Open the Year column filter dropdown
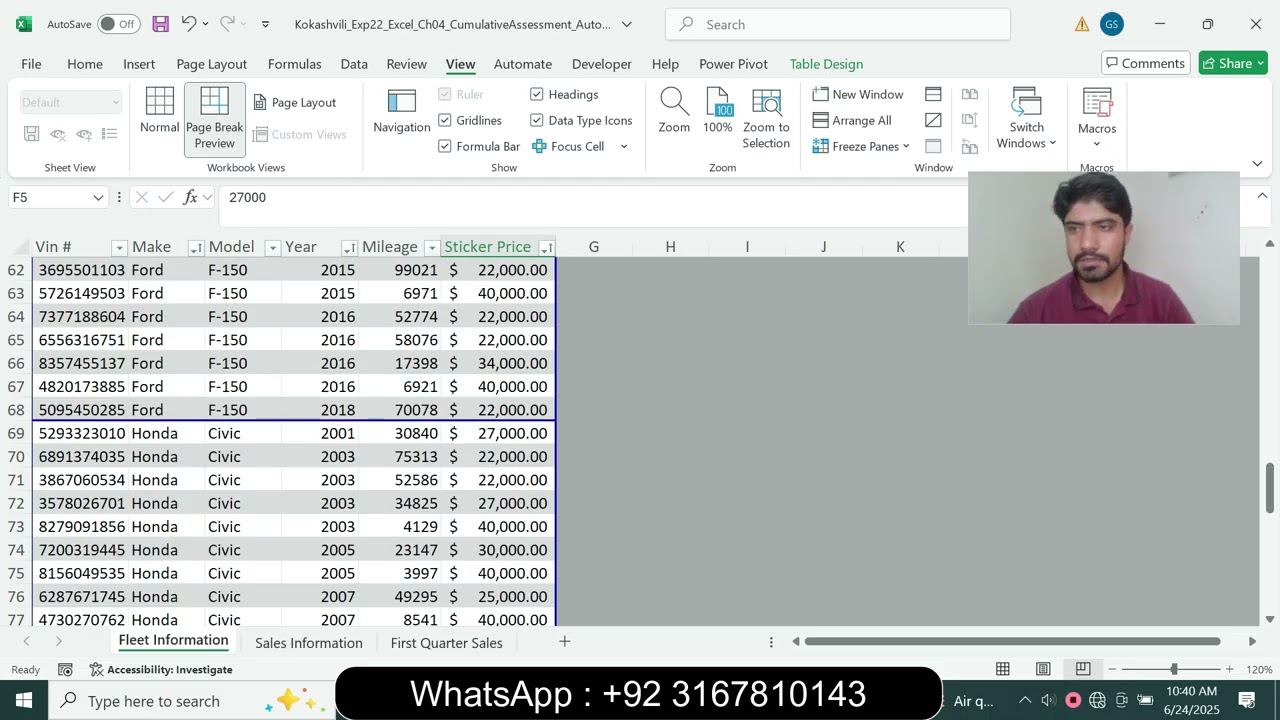The width and height of the screenshot is (1280, 720). pyautogui.click(x=349, y=247)
